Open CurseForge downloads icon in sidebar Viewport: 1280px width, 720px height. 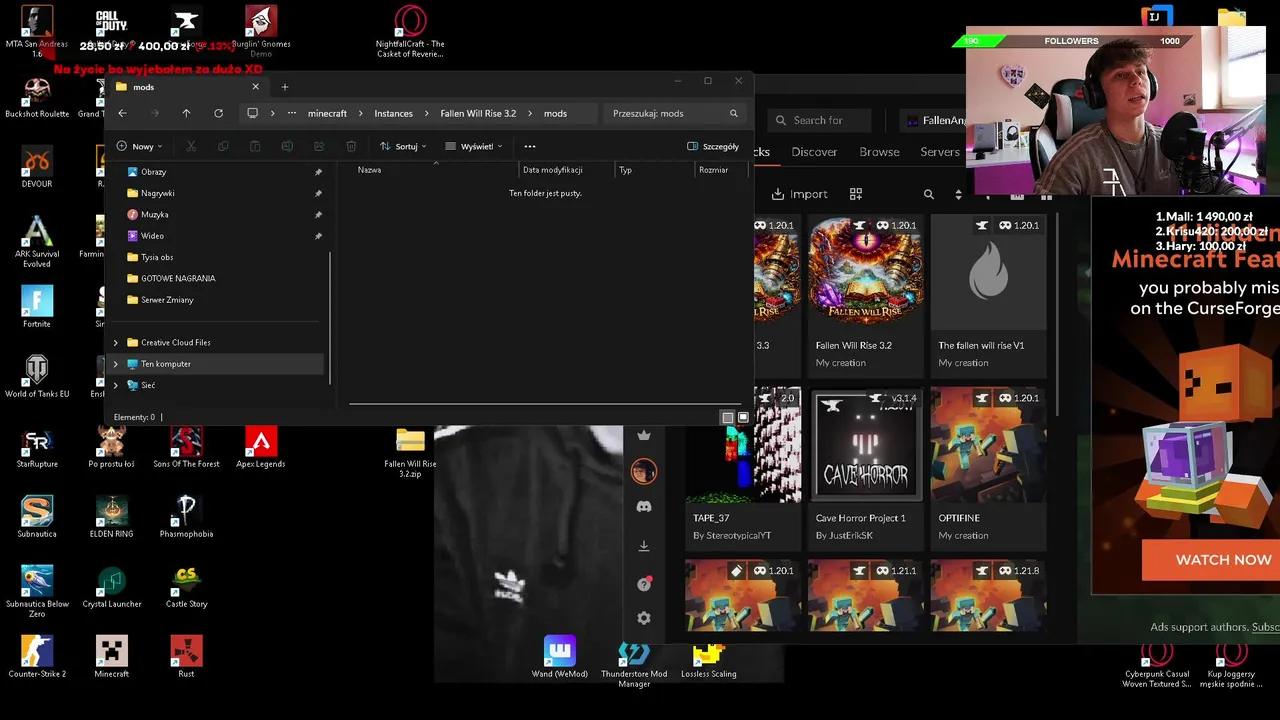tap(644, 545)
